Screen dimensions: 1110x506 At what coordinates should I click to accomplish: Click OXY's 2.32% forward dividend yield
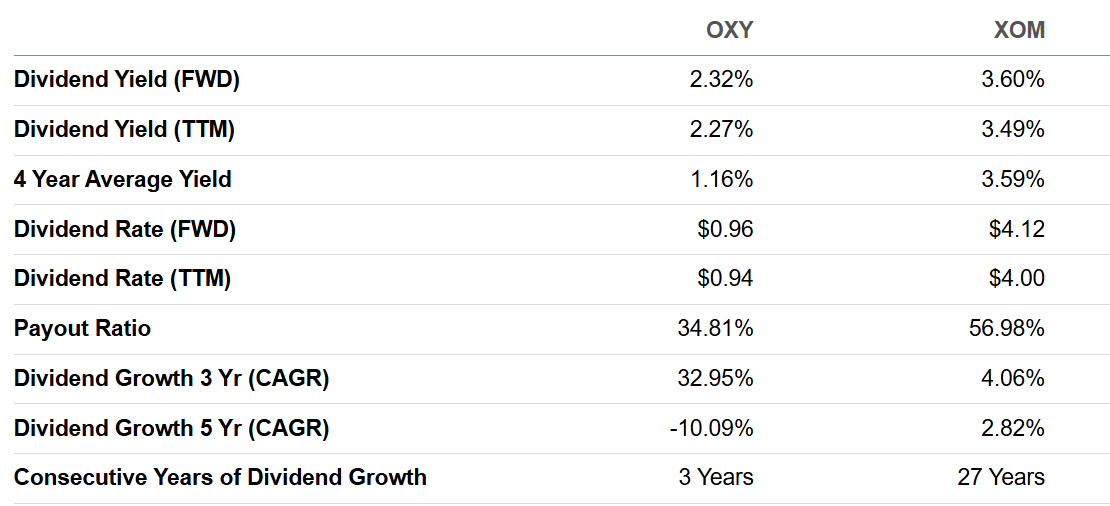click(721, 80)
